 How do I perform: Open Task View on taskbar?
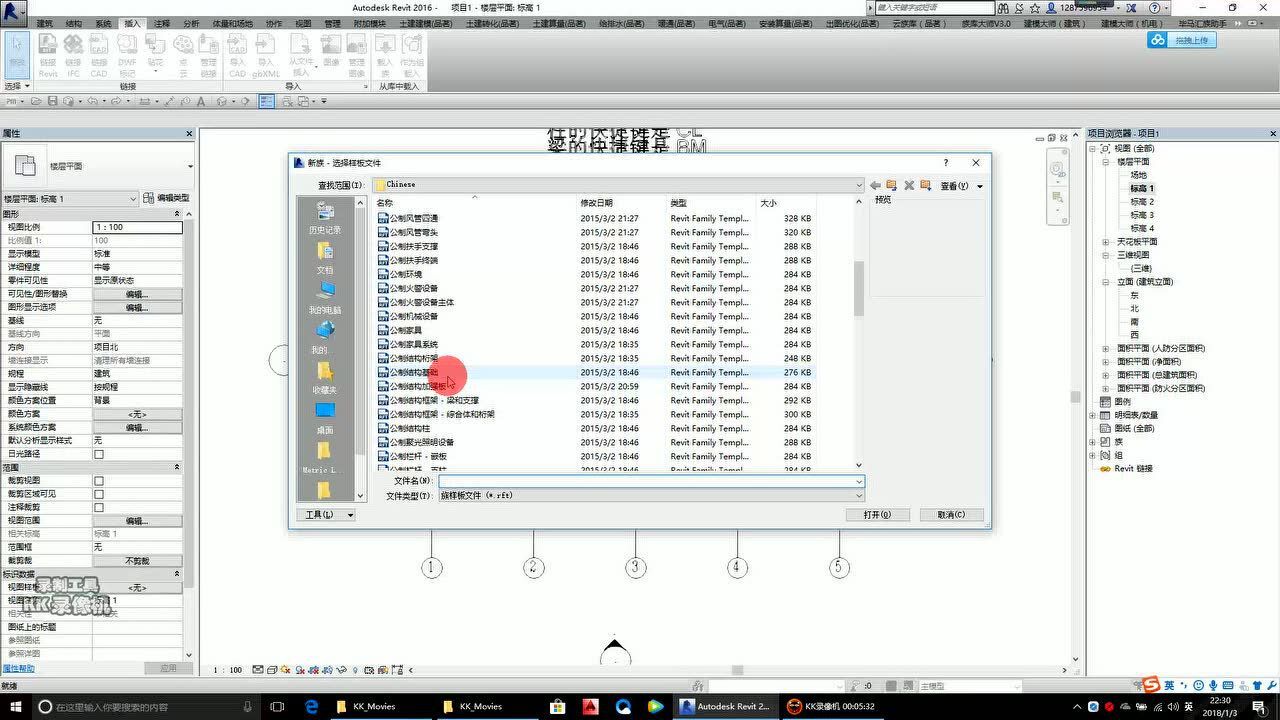point(277,706)
